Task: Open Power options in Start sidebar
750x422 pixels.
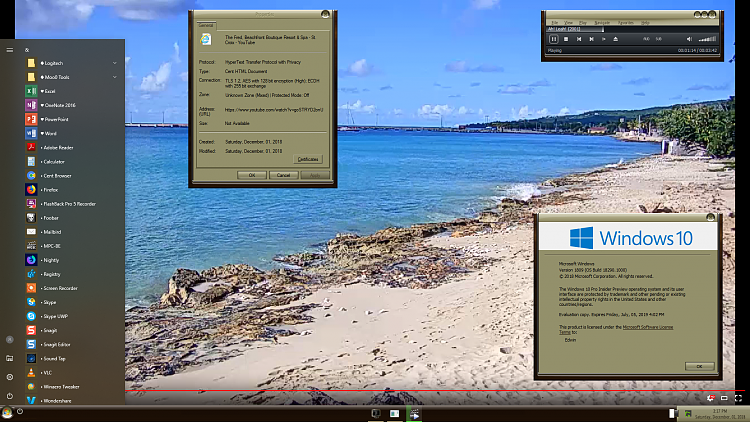Action: [10, 396]
